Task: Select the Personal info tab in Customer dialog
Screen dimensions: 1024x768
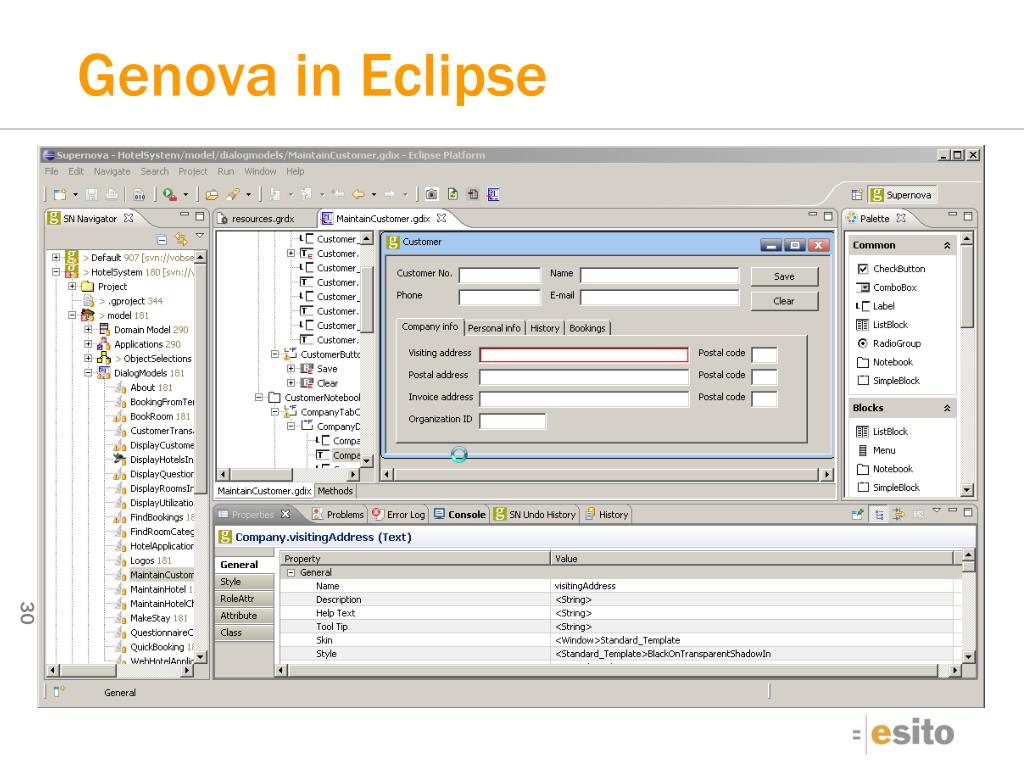Action: click(494, 328)
